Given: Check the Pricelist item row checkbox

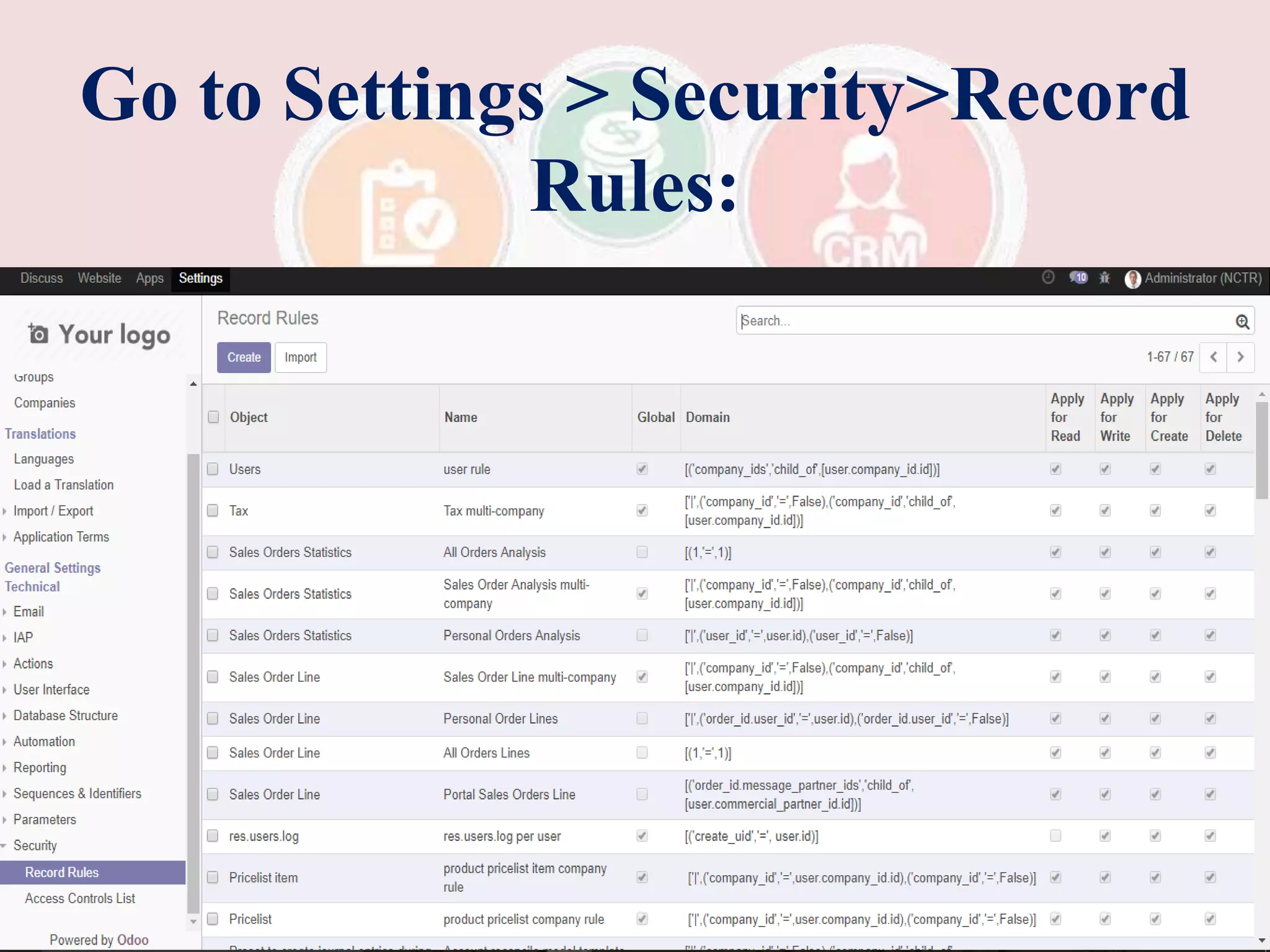Looking at the screenshot, I should click(213, 878).
